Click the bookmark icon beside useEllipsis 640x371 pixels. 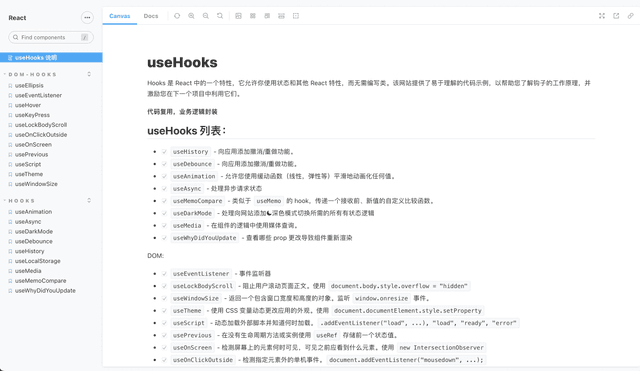(x=10, y=86)
